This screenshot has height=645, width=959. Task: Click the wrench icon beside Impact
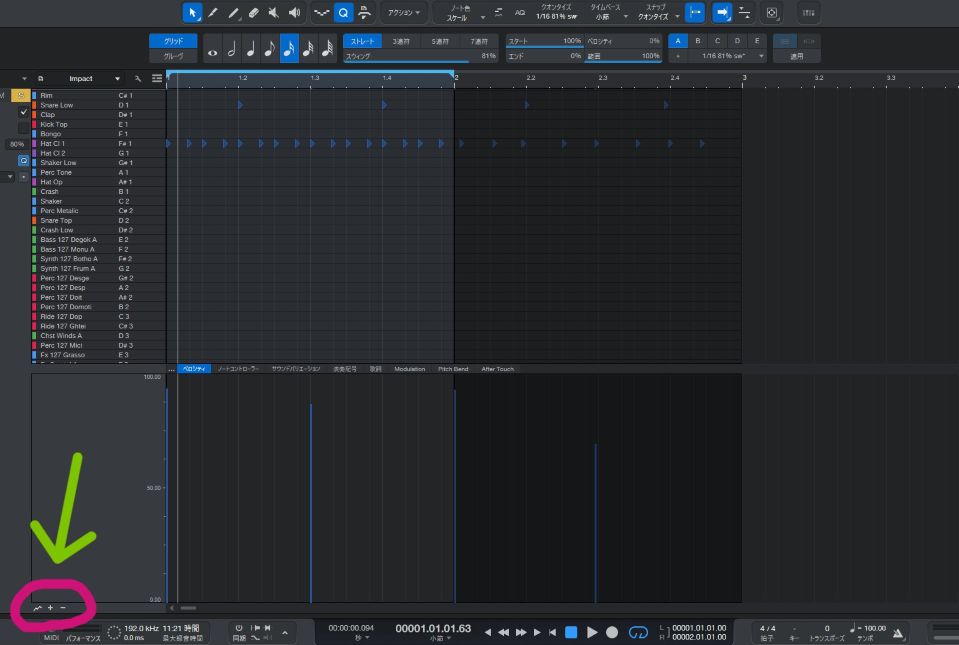137,78
